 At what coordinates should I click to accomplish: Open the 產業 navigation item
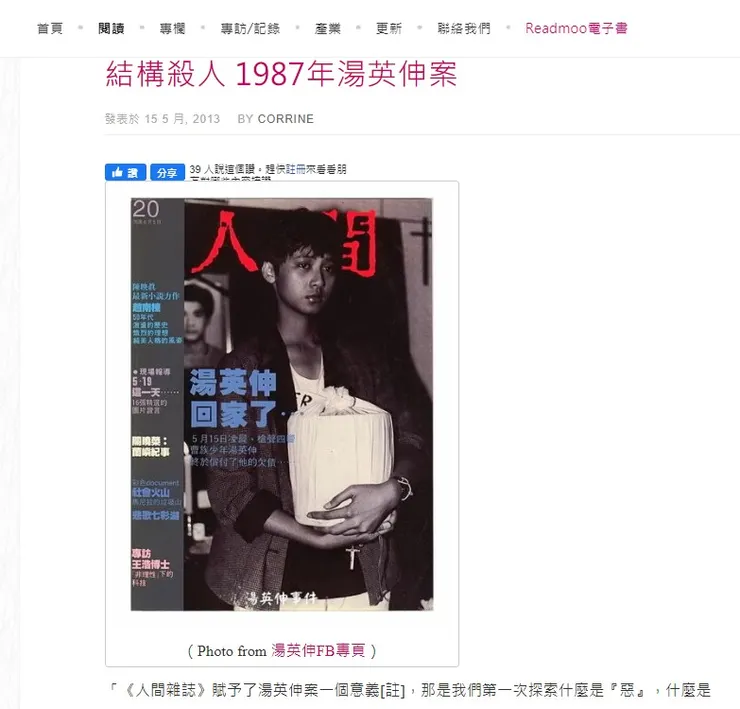click(x=328, y=28)
